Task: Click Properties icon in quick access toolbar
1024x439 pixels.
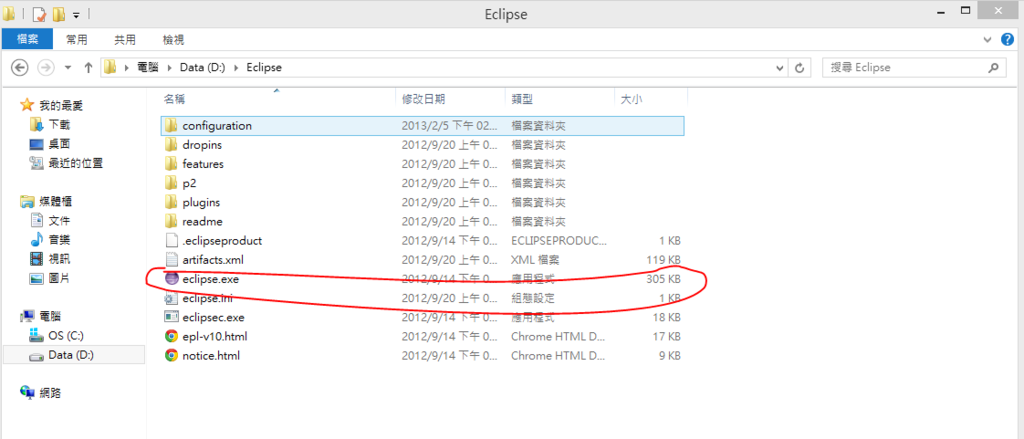Action: 38,14
